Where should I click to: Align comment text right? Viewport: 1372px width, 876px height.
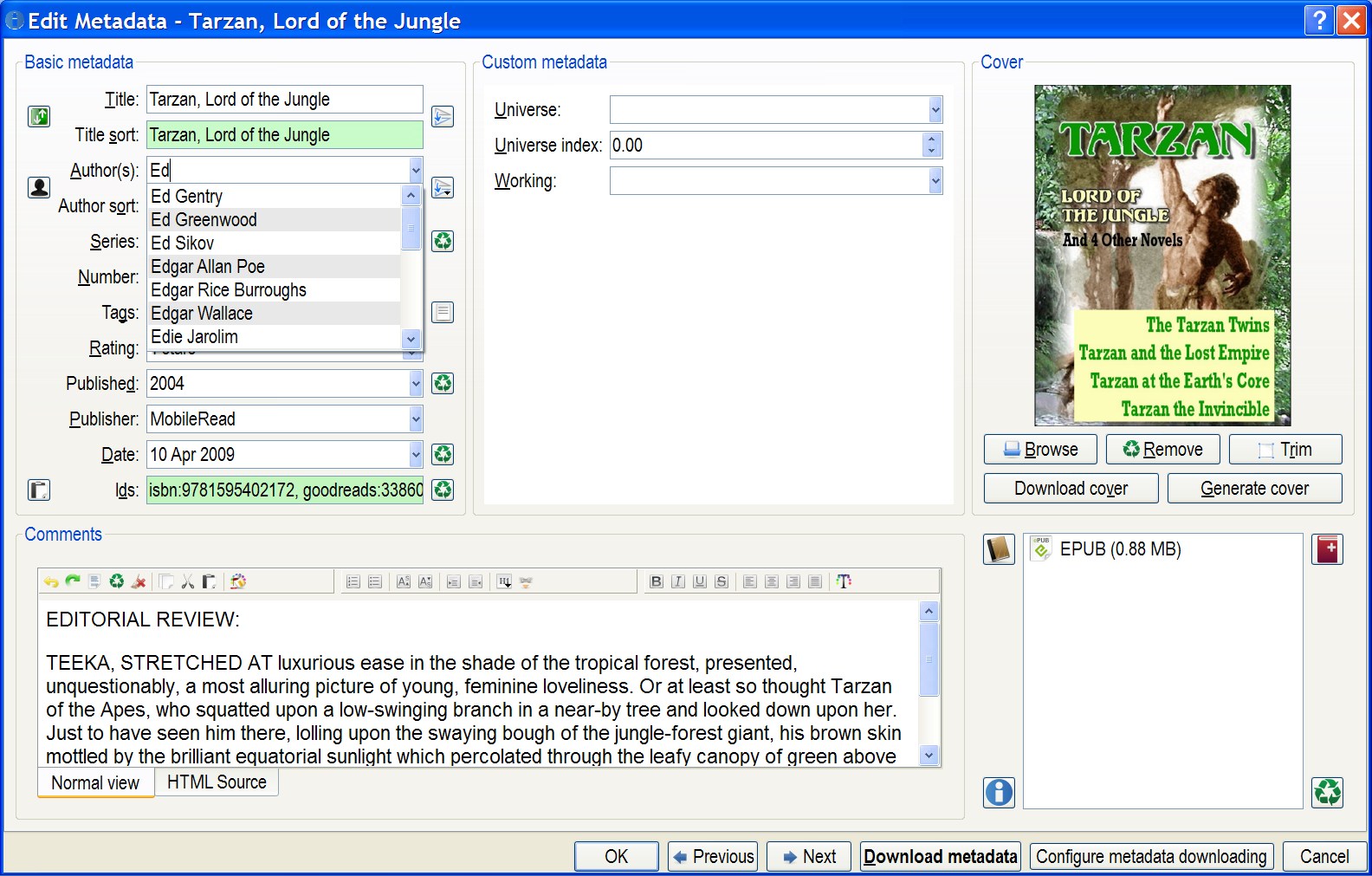click(x=793, y=581)
